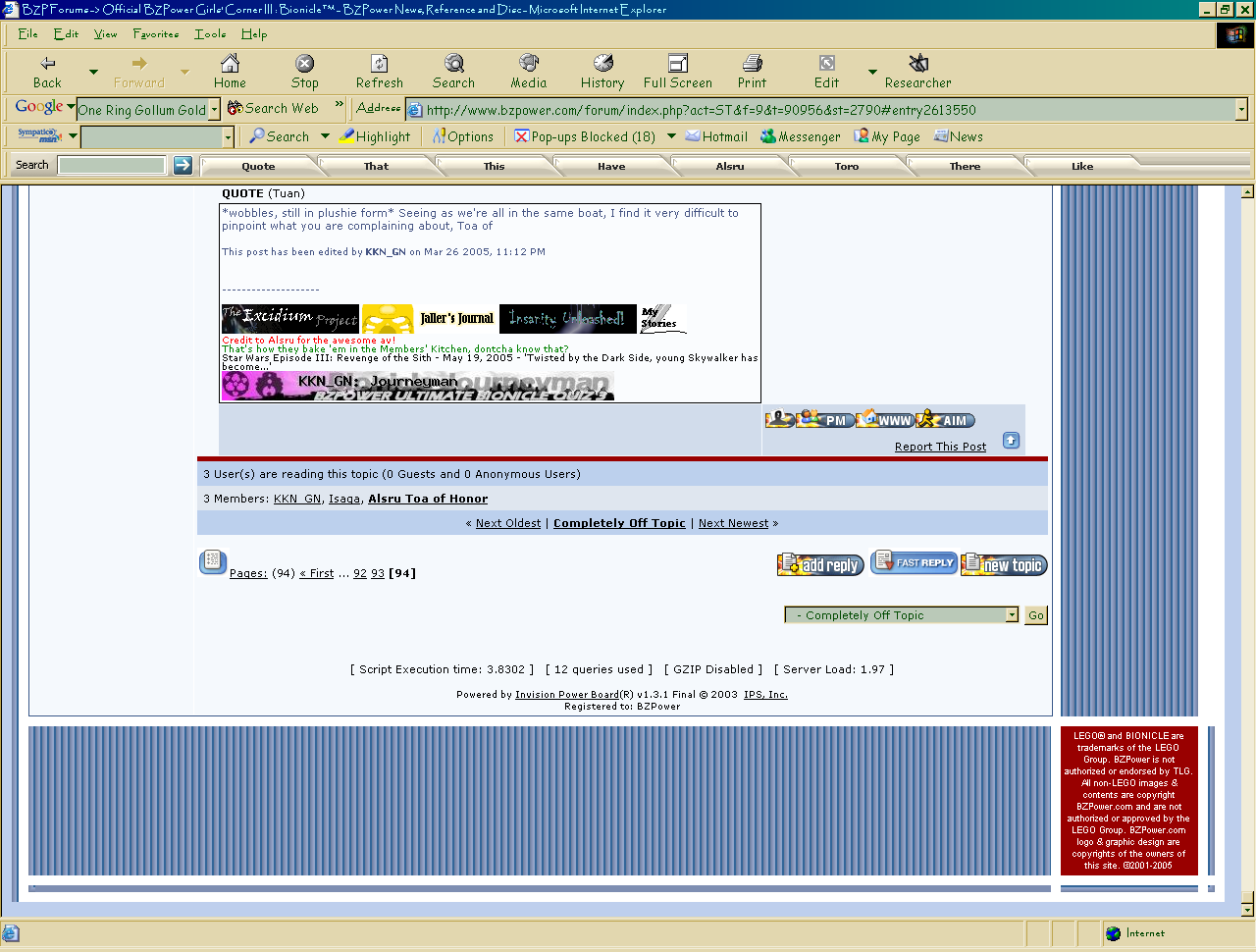Screen dimensions: 1256x952
Task: Open Hotmail from the MSN toolbar
Action: tap(717, 136)
